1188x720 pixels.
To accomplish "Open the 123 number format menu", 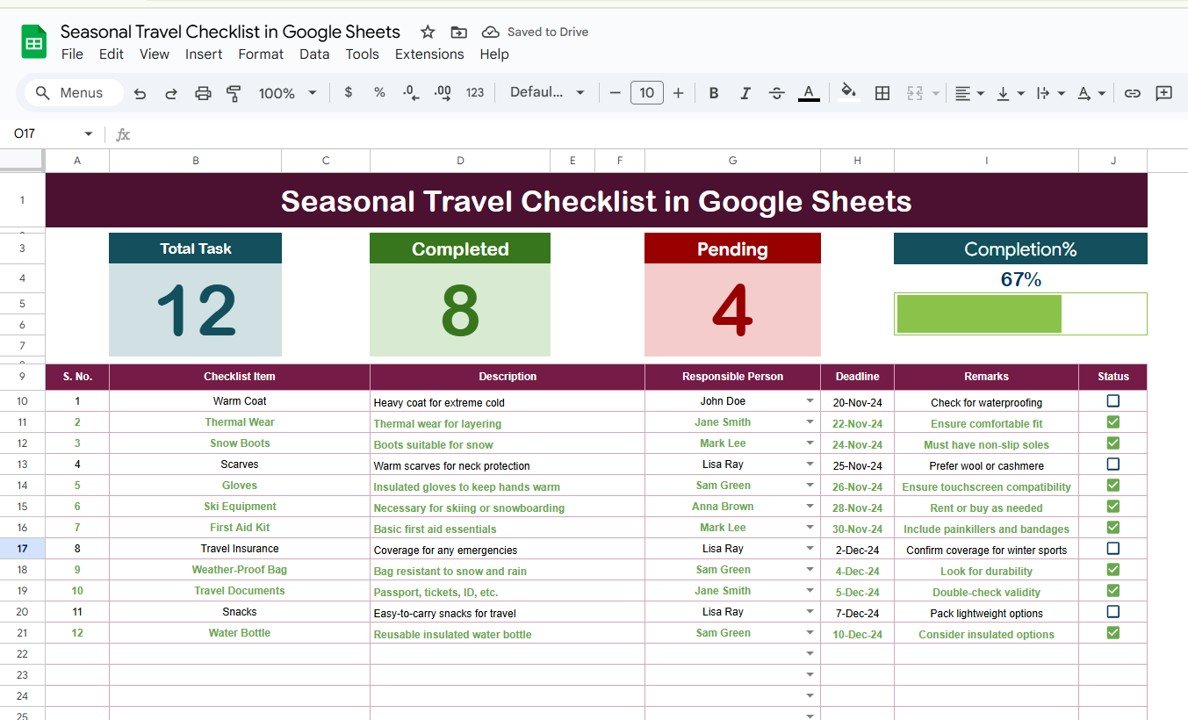I will [475, 92].
